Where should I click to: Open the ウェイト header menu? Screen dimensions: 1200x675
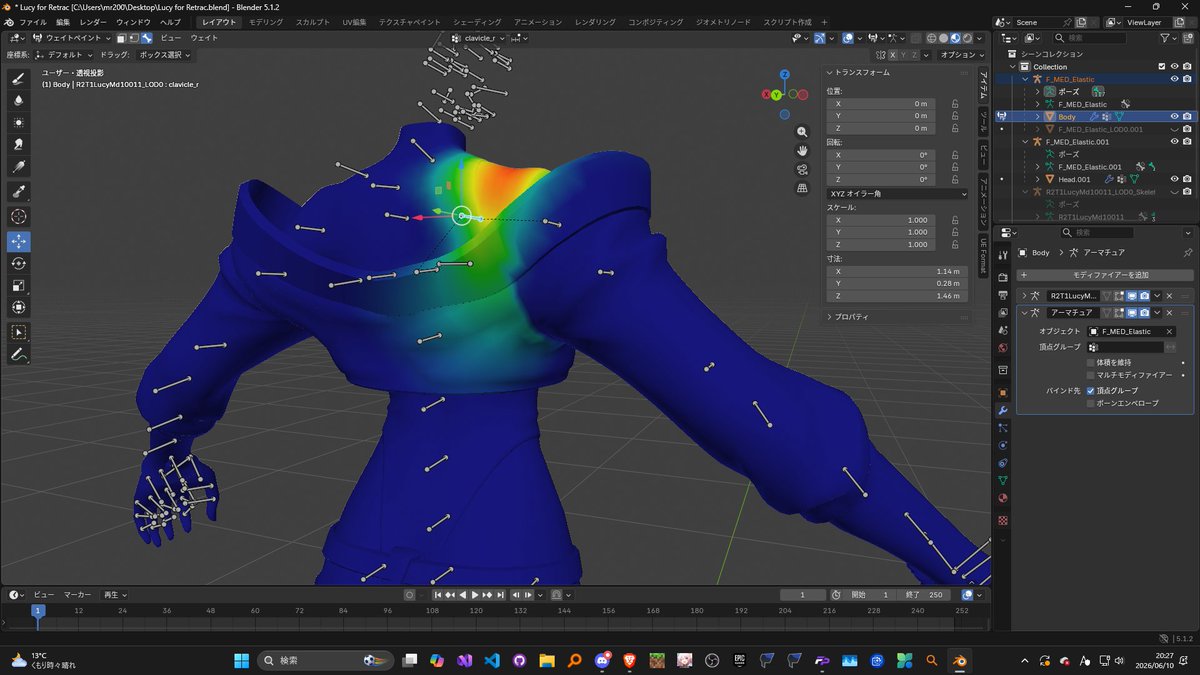coord(204,38)
